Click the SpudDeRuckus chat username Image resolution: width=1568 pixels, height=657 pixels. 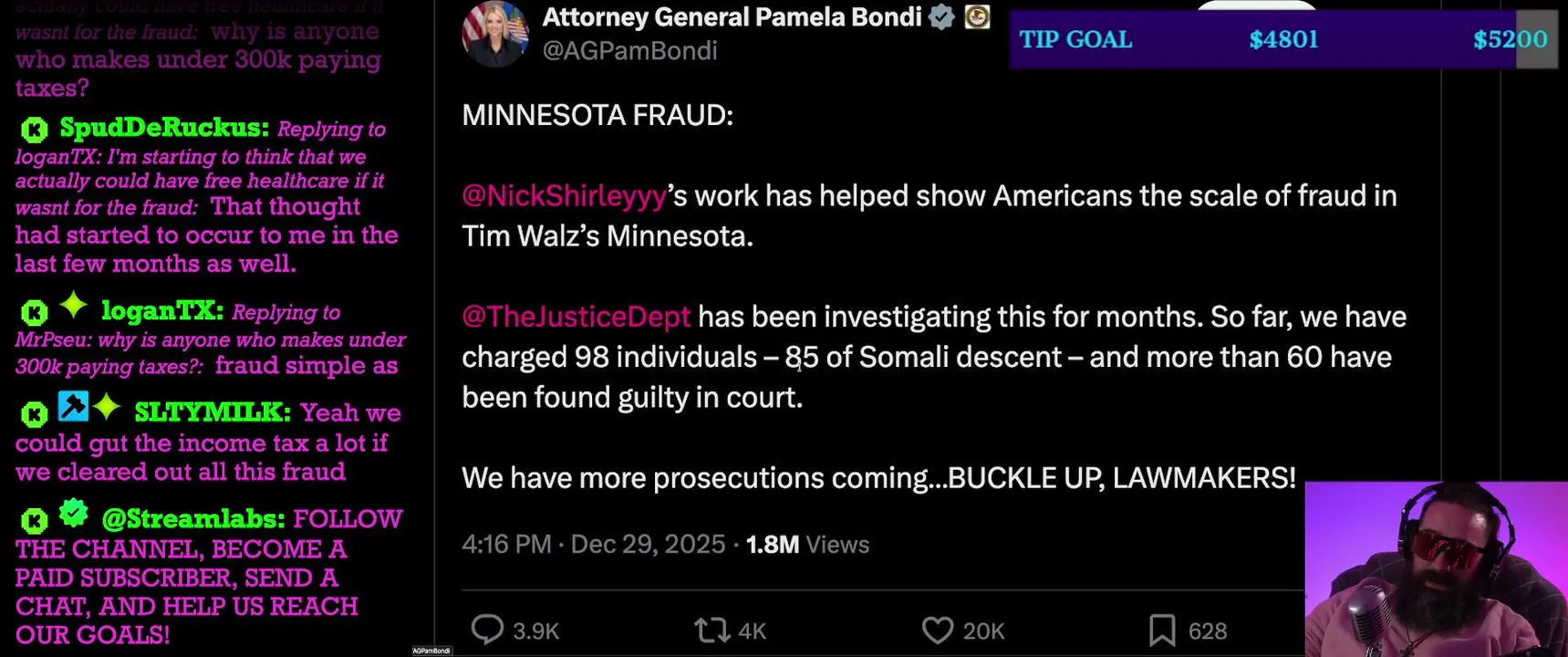click(x=164, y=128)
